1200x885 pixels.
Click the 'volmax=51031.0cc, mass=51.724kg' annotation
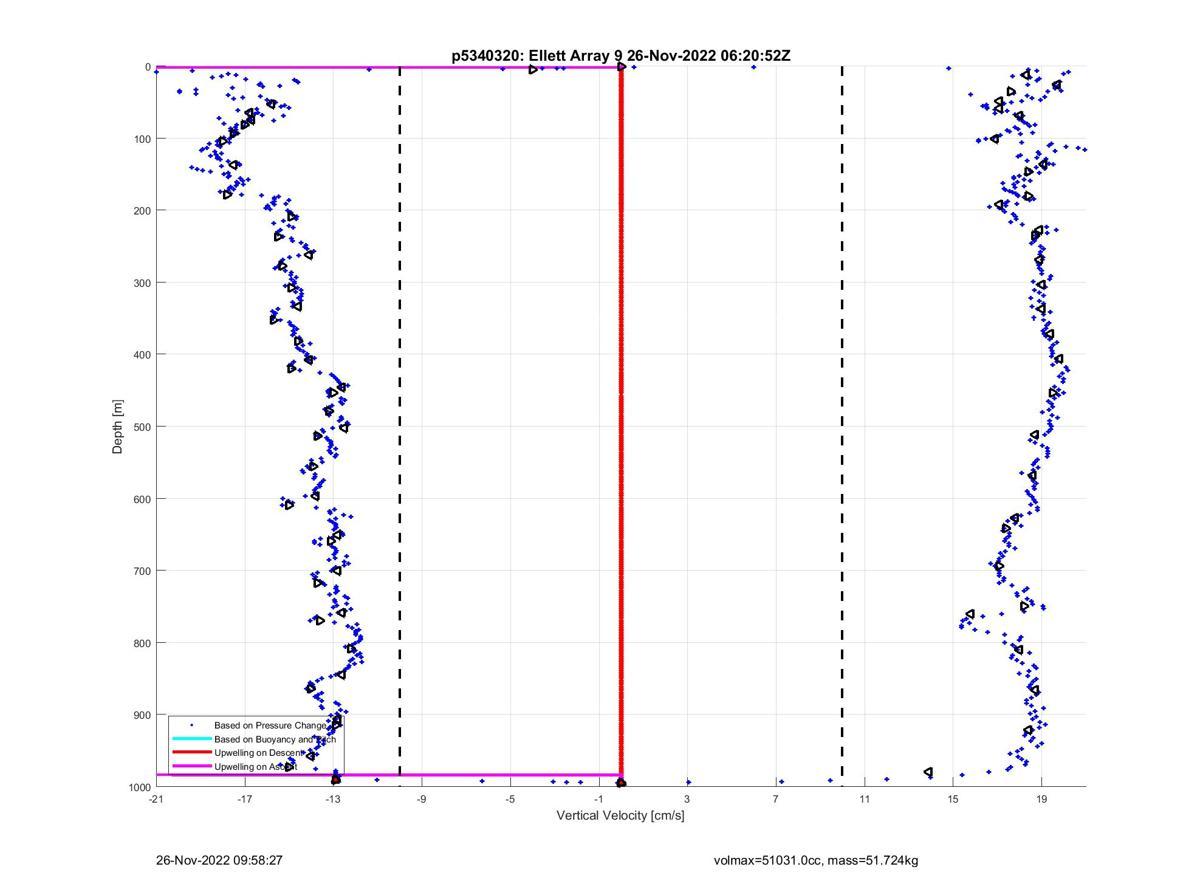click(816, 860)
